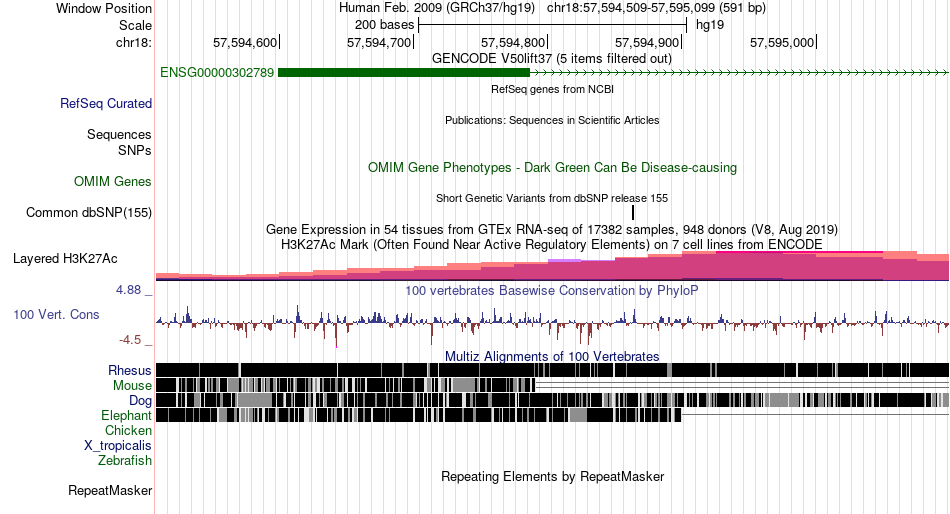This screenshot has height=514, width=950.
Task: Click the 57,594,800 ruler position
Action: point(514,42)
